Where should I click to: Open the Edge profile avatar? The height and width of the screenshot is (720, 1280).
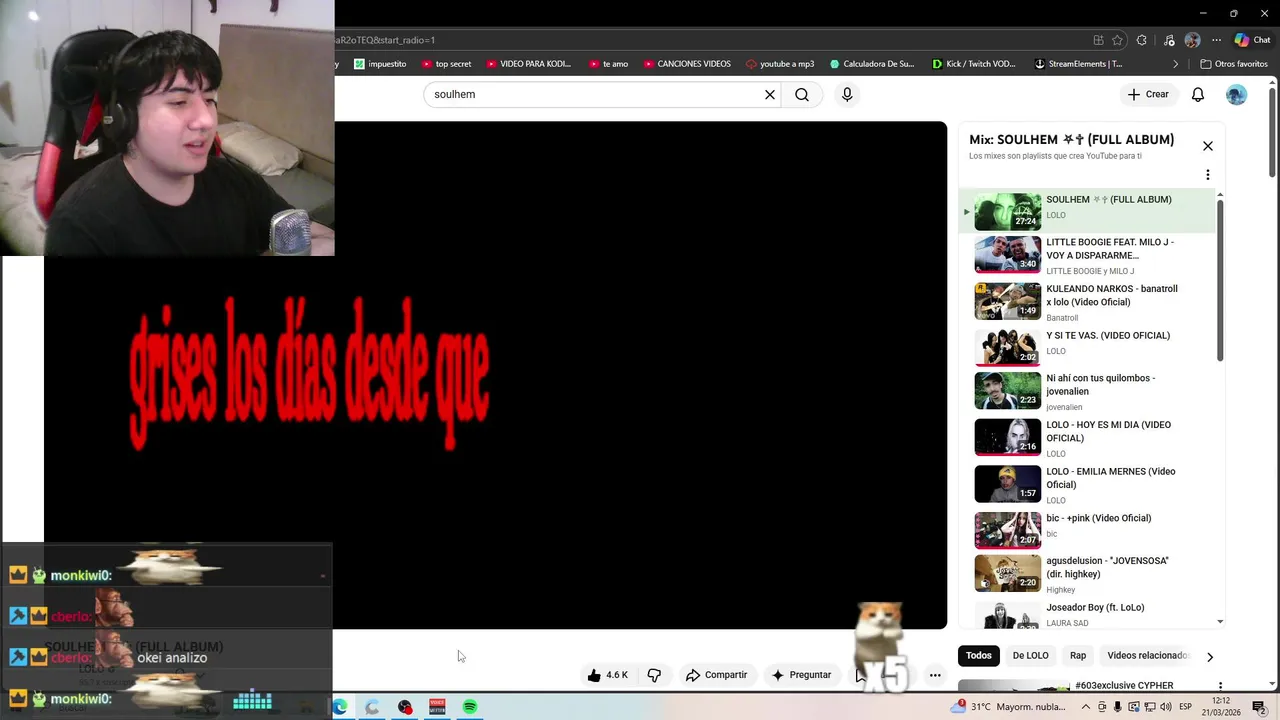pos(1192,40)
